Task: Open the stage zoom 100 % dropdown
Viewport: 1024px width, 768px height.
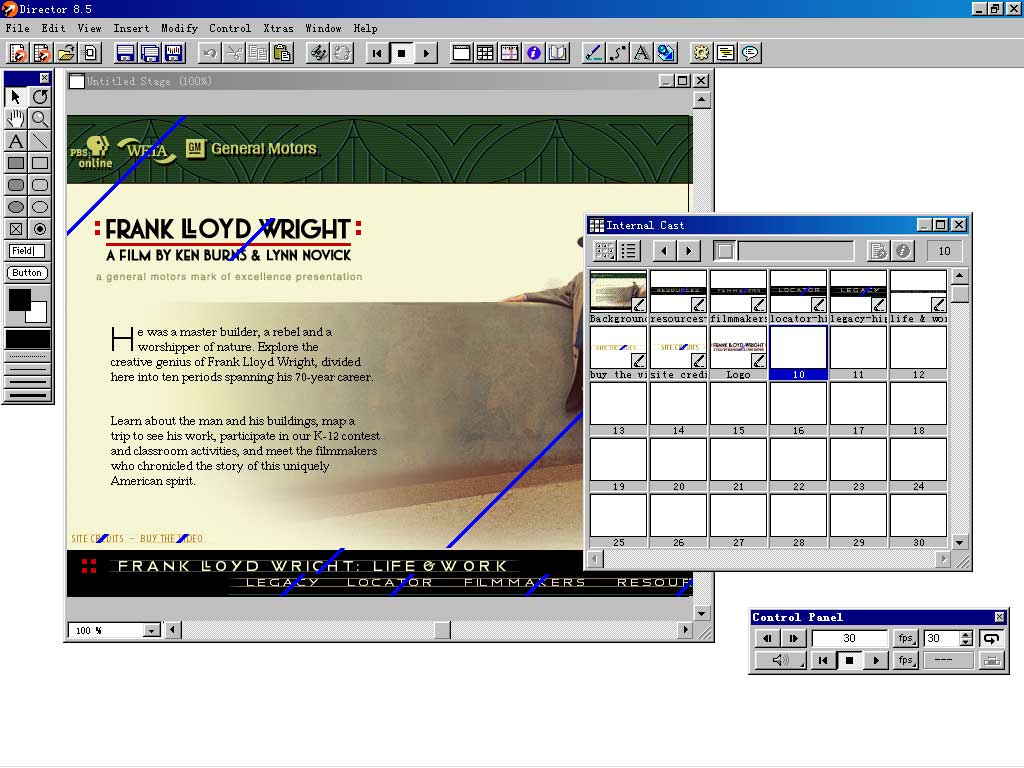Action: [152, 630]
